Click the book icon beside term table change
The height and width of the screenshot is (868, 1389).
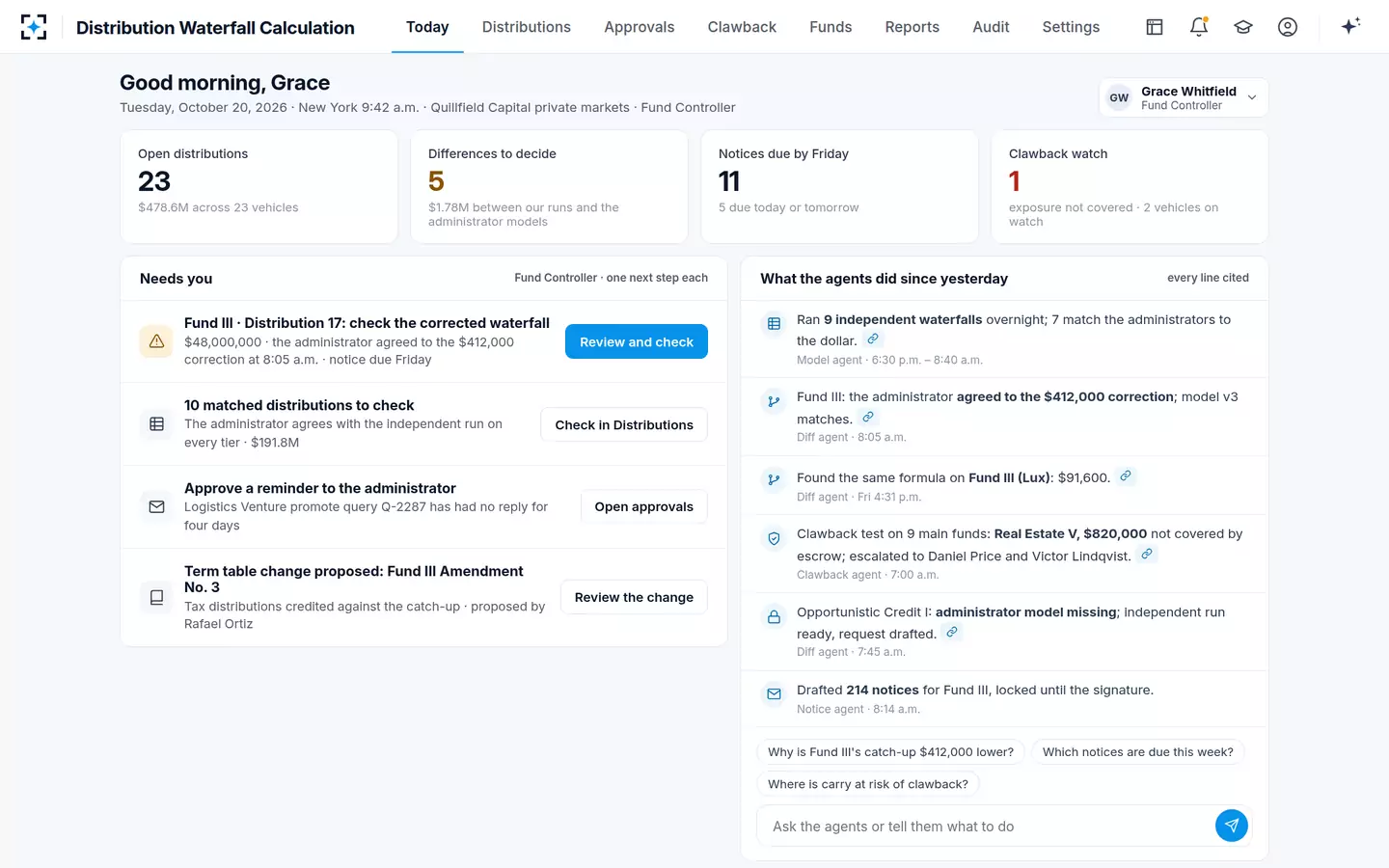(156, 598)
